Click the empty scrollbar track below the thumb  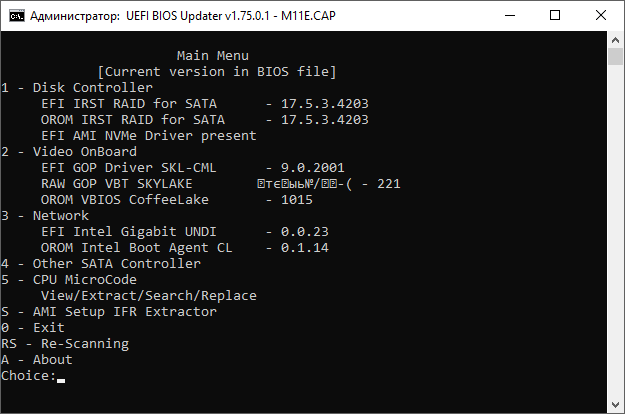(615, 231)
